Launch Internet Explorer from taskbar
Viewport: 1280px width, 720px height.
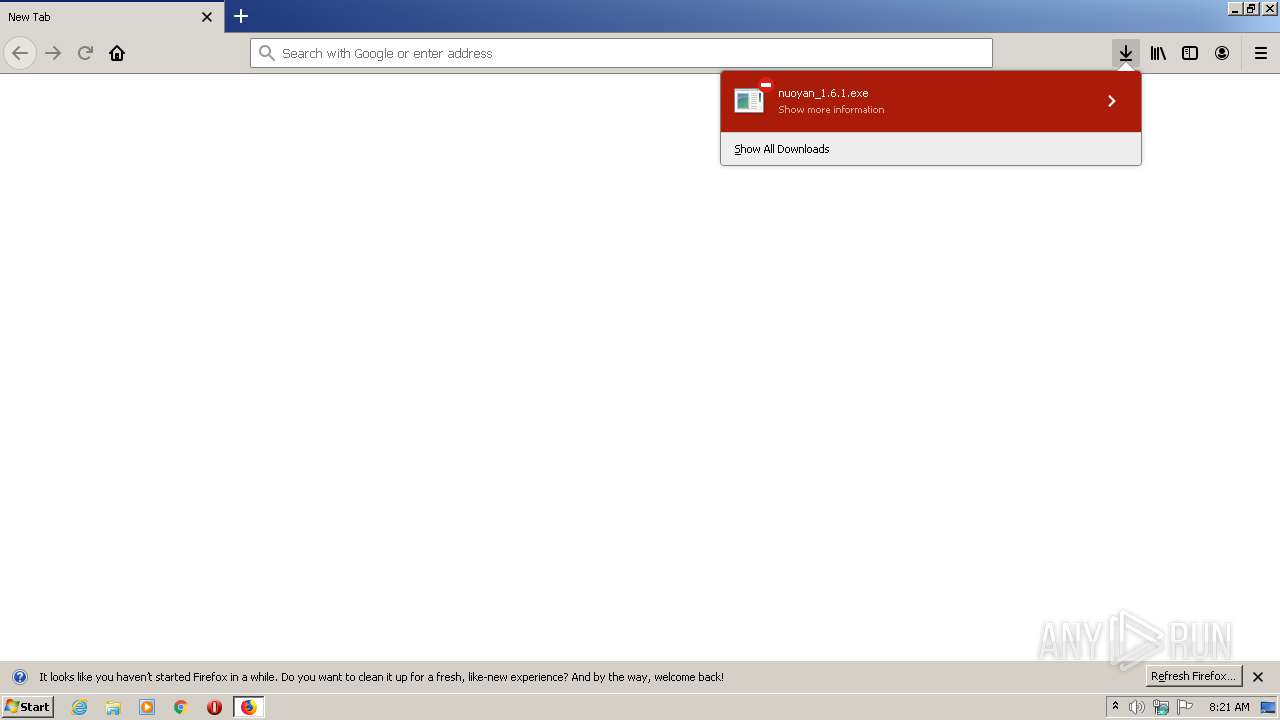coord(80,707)
